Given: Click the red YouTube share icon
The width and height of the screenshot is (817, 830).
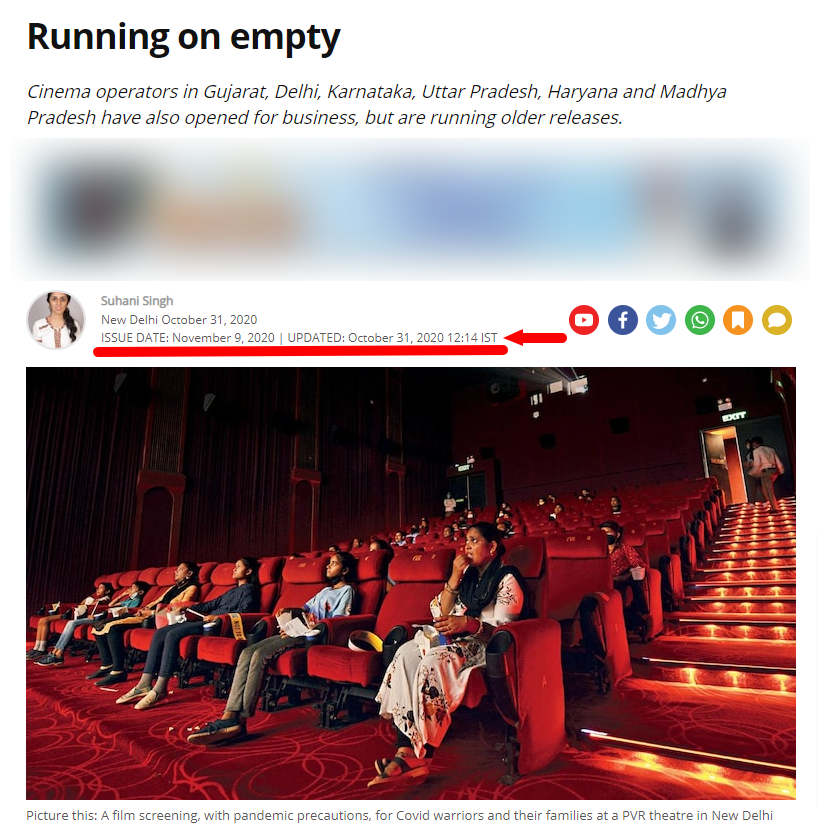Looking at the screenshot, I should click(583, 320).
